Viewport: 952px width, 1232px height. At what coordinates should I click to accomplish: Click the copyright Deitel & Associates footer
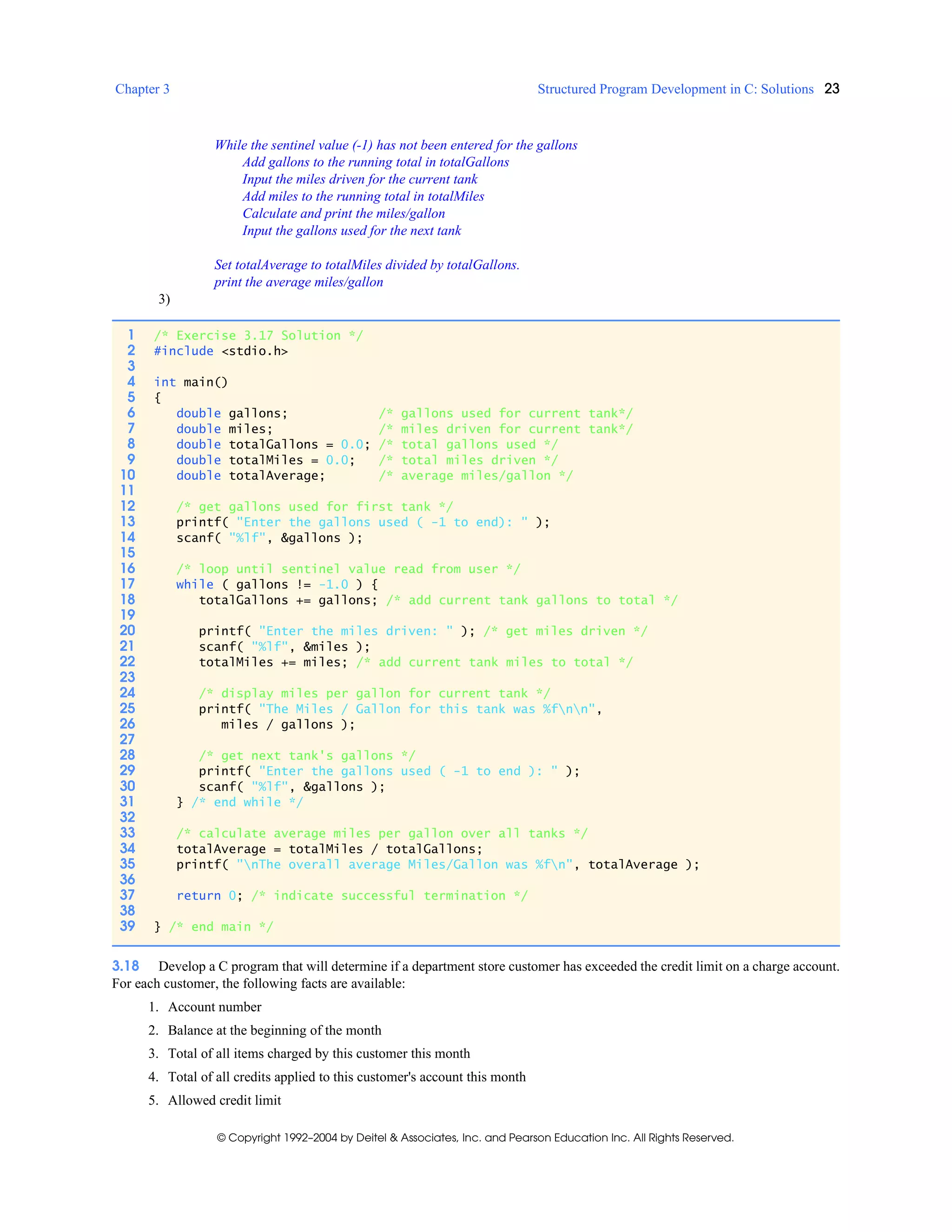coord(475,1137)
